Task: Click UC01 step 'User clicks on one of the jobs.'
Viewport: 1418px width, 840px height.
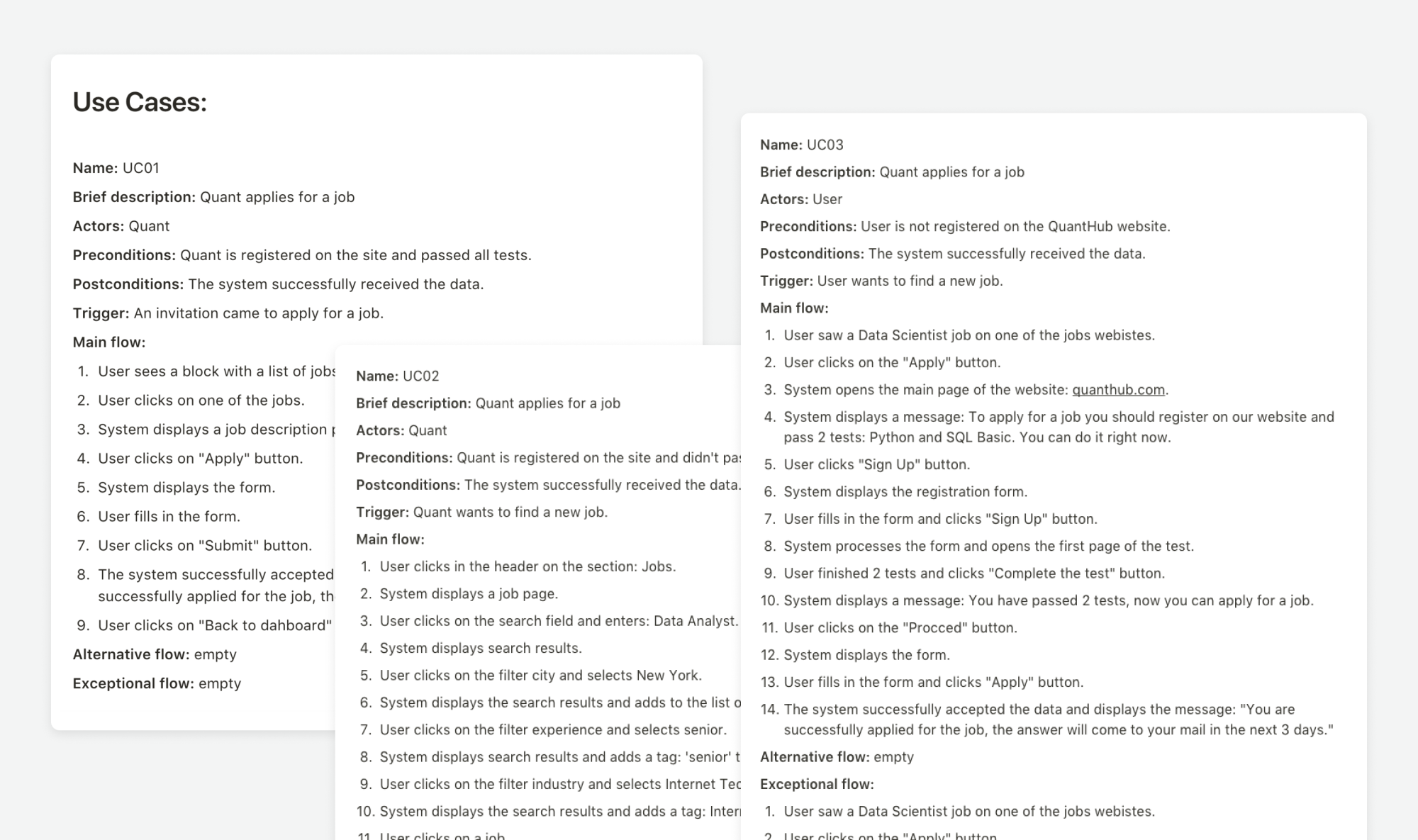Action: pos(201,401)
